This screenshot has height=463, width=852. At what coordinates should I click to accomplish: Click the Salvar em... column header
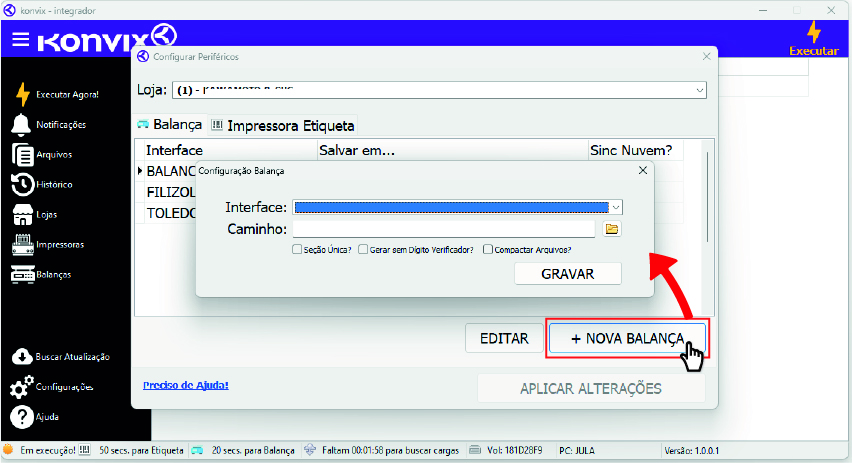click(453, 151)
